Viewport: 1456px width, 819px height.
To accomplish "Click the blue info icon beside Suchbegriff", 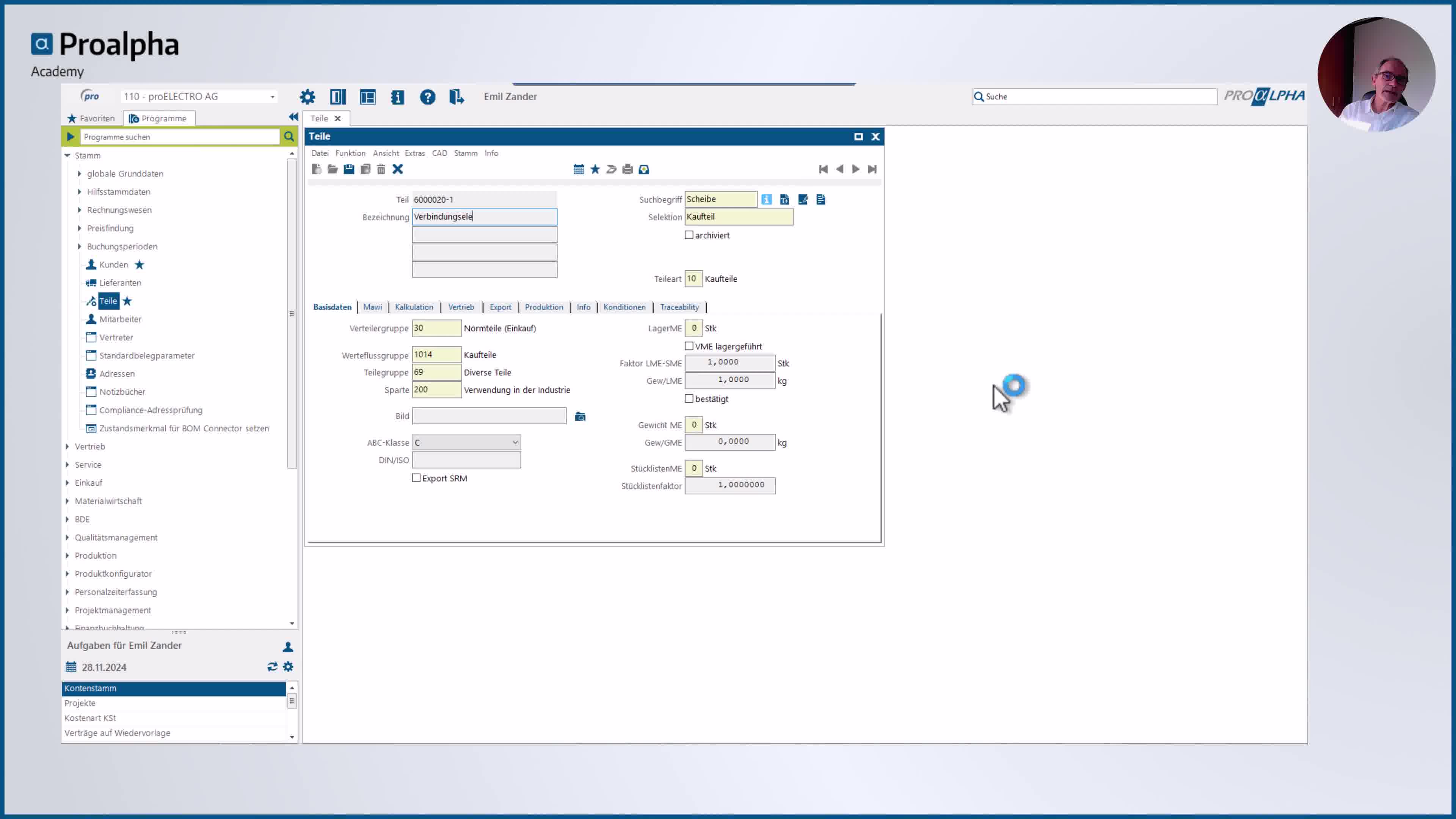I will (766, 199).
